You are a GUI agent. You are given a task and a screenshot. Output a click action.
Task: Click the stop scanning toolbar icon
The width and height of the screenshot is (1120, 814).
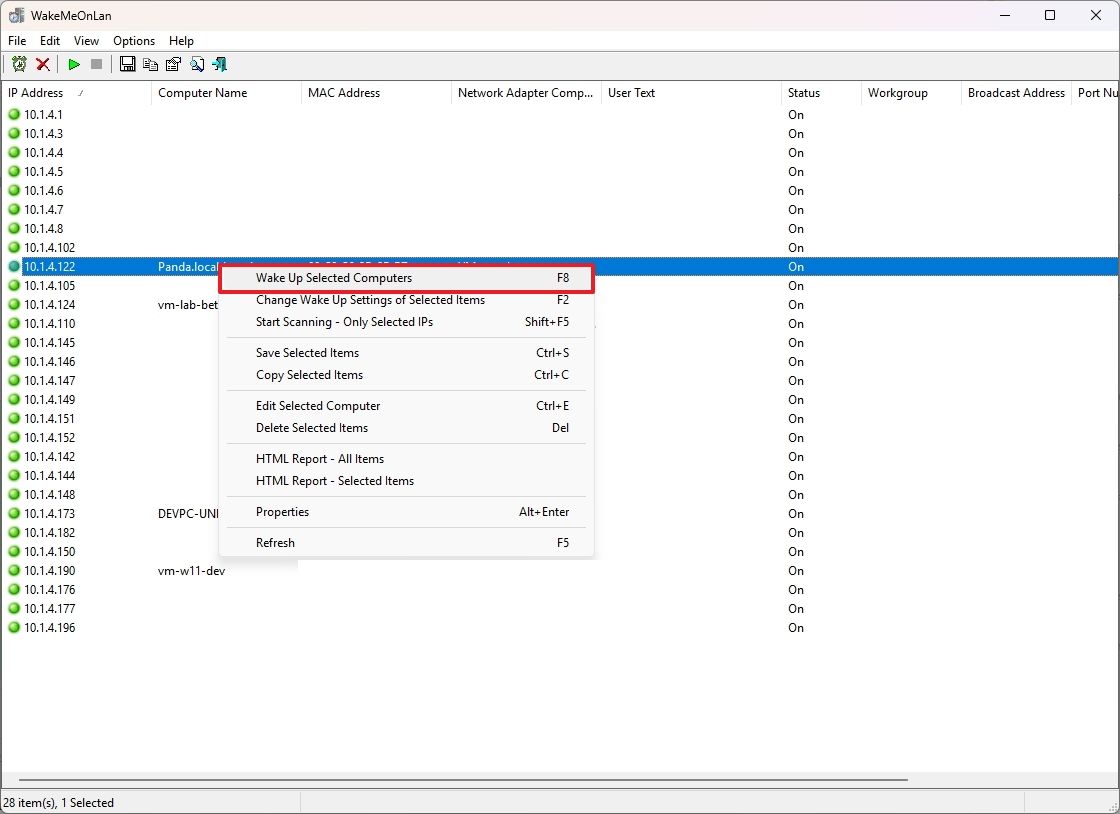[96, 64]
